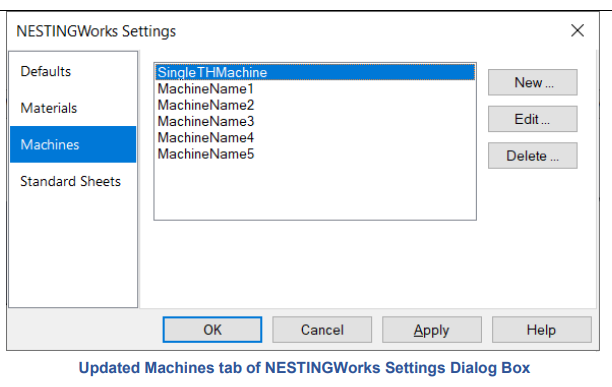Image resolution: width=612 pixels, height=387 pixels.
Task: Click the New... button
Action: pyautogui.click(x=533, y=82)
